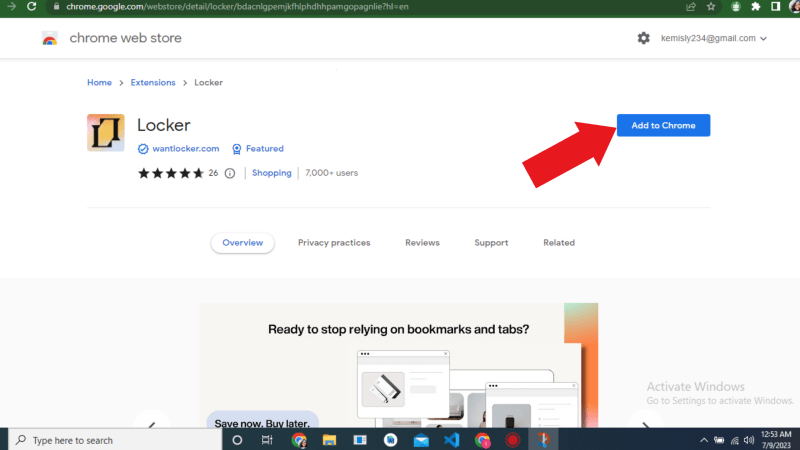Click the Featured badge
800x450 pixels.
coord(258,148)
